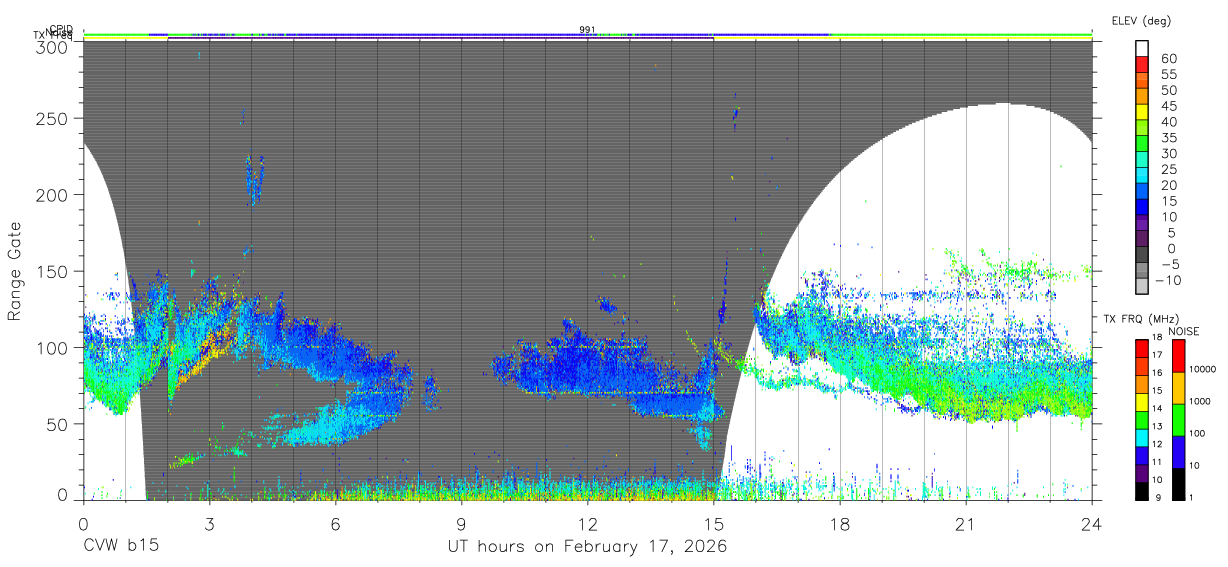Click x-axis tick label '3'
1228x567 pixels.
[209, 523]
